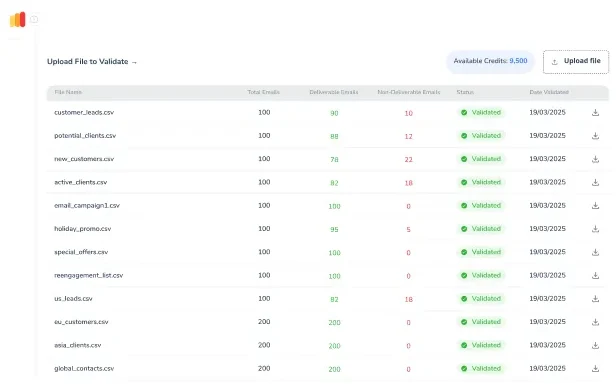Select the asia_clients.csv file name
The width and height of the screenshot is (616, 386).
(77, 345)
